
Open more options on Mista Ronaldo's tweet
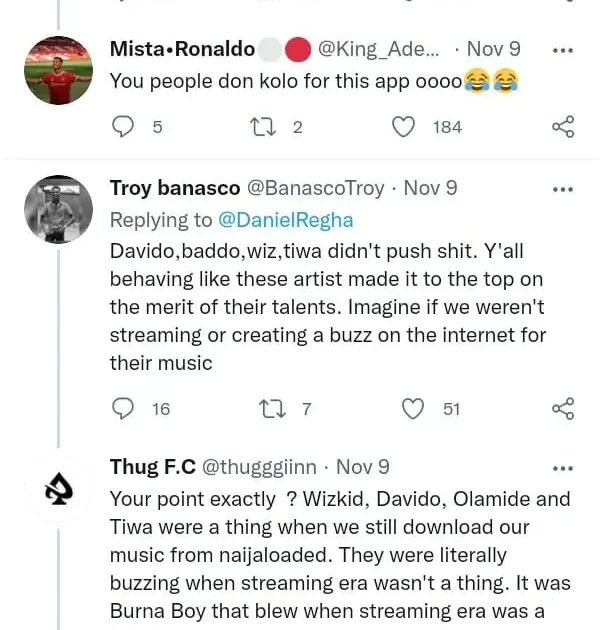pos(563,49)
